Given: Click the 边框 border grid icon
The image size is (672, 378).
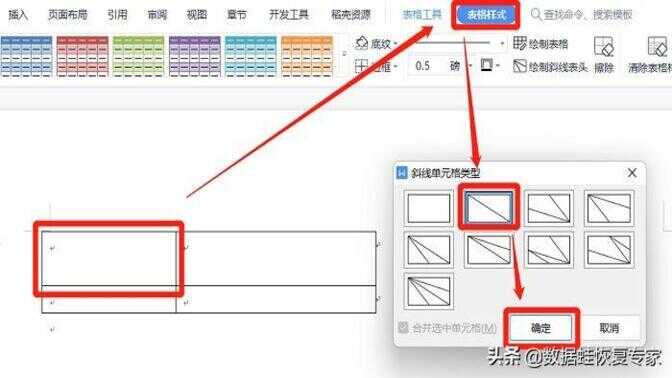Looking at the screenshot, I should pyautogui.click(x=361, y=66).
